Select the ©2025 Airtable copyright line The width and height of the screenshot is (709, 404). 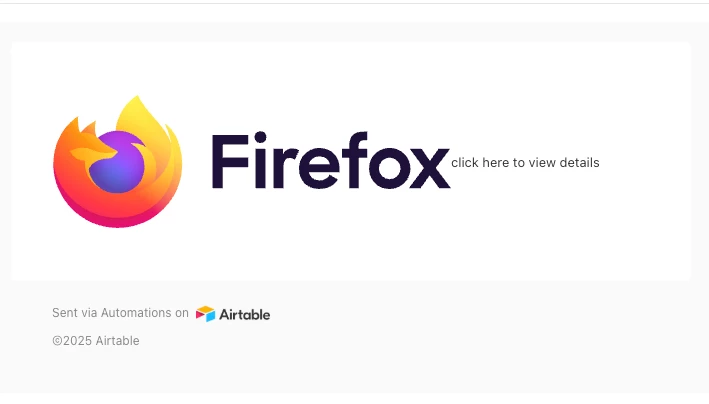(x=96, y=341)
